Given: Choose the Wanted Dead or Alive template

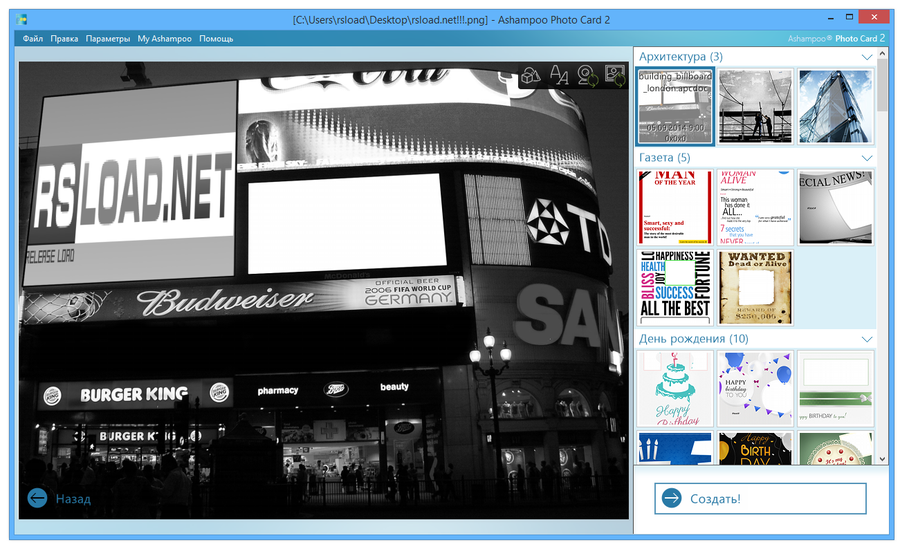Looking at the screenshot, I should pos(755,287).
